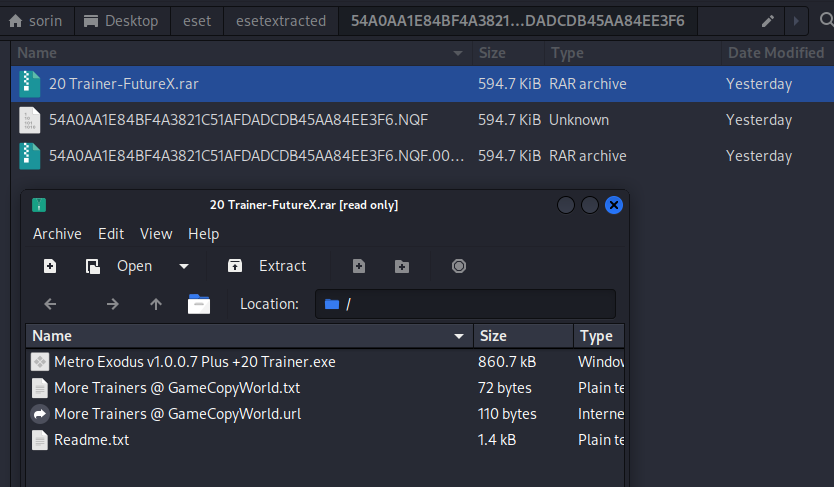Click the current 54A0AA1E84BF4A3821 path segment
Screen dimensions: 834x487
(x=518, y=21)
